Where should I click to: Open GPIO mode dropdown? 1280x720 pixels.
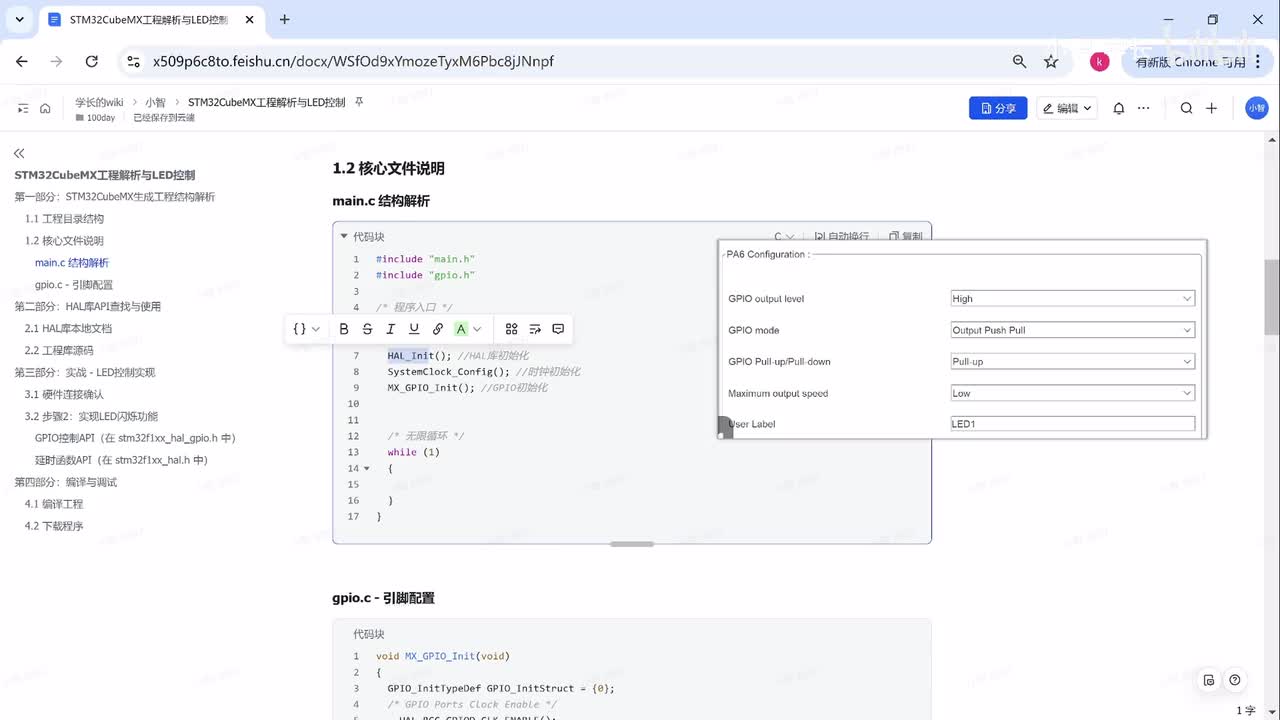coord(1073,330)
